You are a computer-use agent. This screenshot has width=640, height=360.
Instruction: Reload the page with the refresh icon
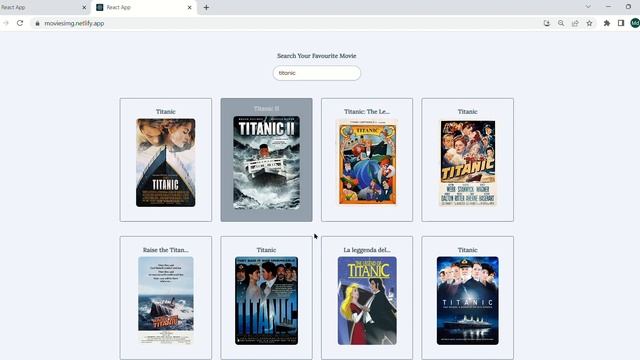[x=20, y=23]
